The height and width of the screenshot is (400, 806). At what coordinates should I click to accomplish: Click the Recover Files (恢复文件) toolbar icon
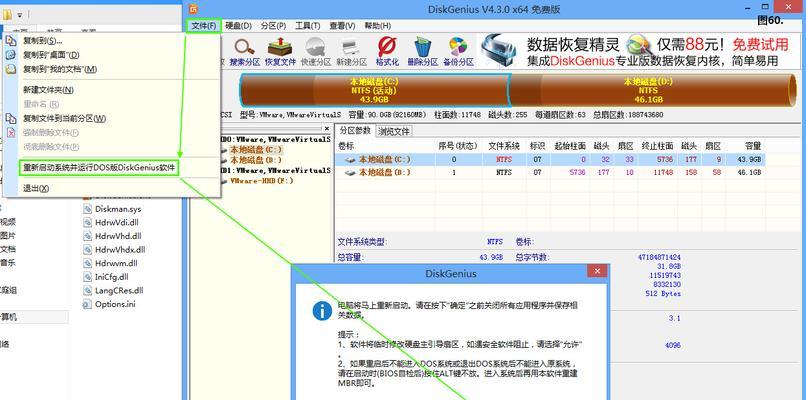(280, 47)
